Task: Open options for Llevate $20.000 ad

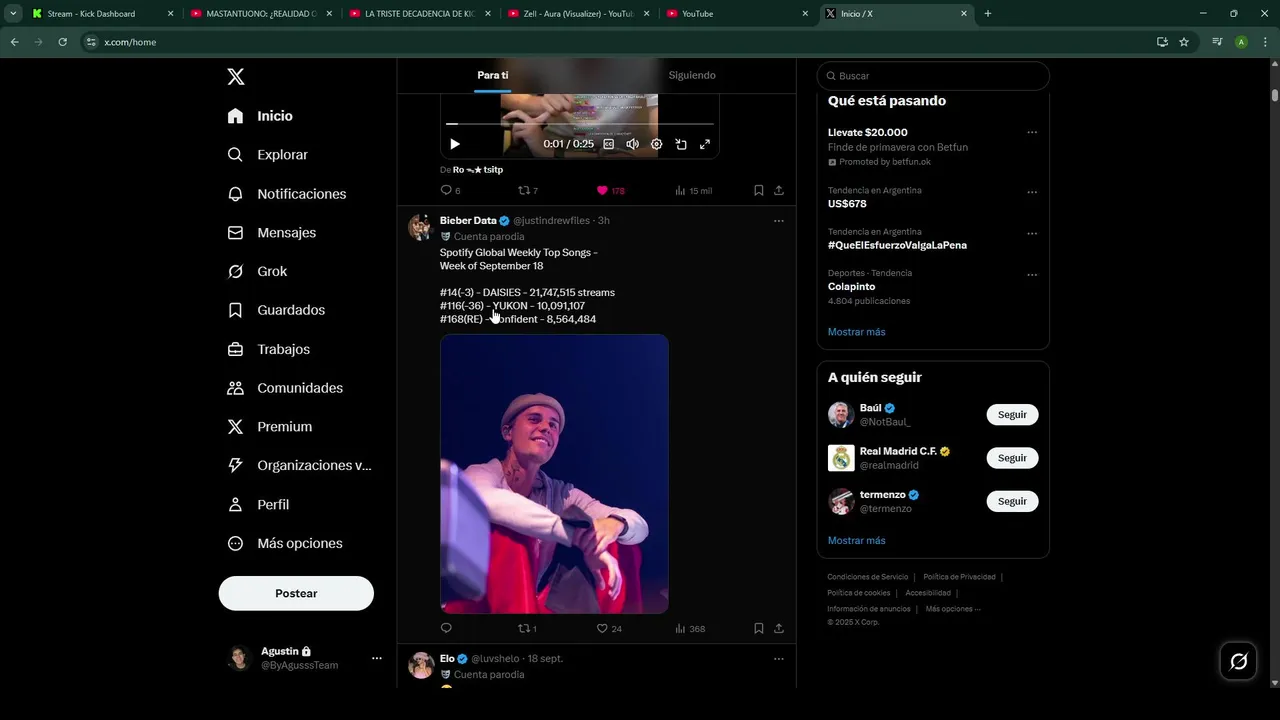Action: [x=1032, y=132]
